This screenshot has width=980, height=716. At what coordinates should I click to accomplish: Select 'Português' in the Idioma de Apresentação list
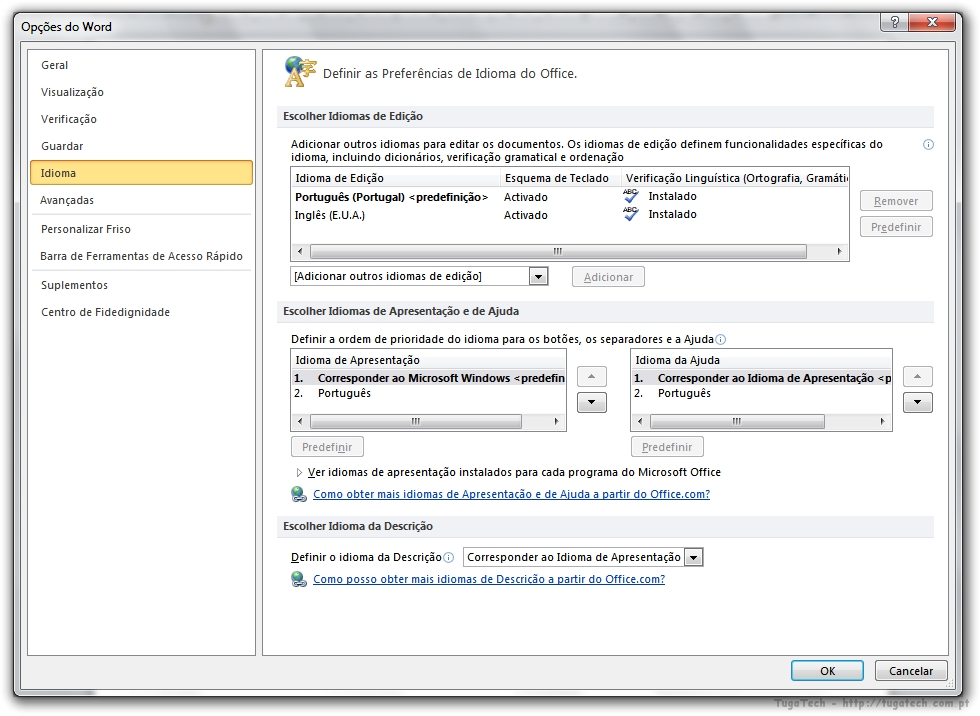pos(429,393)
